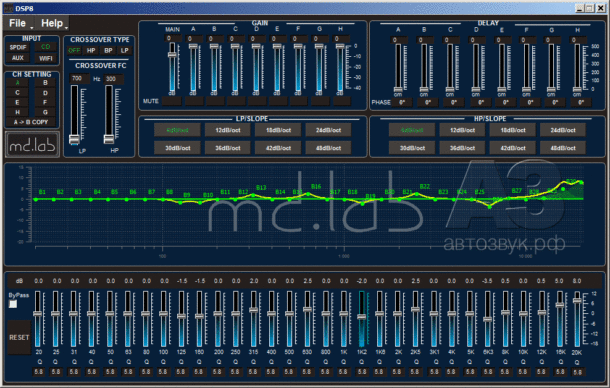Mute gain channel B
The width and height of the screenshot is (610, 388).
pyautogui.click(x=214, y=102)
